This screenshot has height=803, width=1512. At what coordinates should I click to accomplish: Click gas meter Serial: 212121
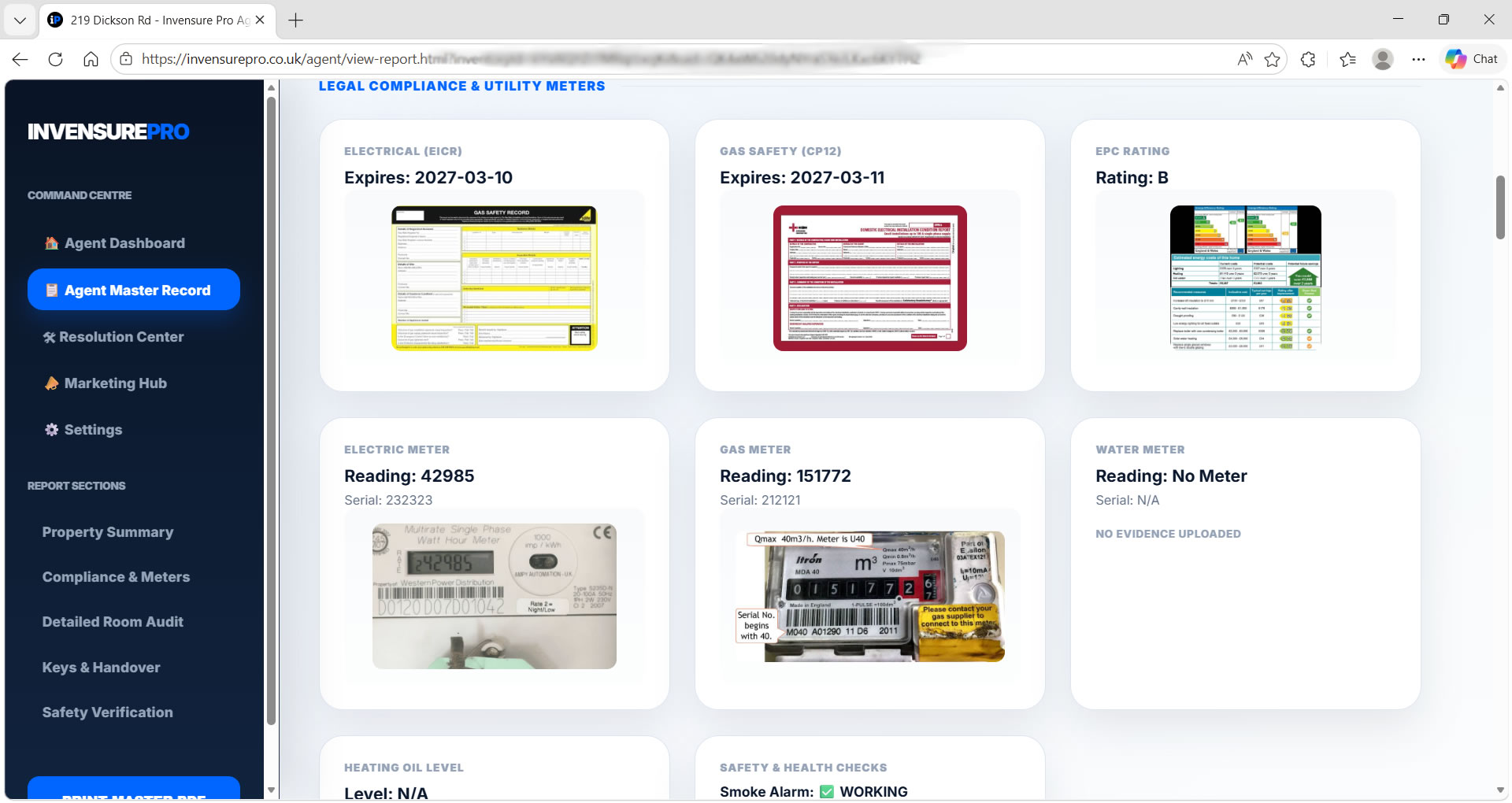pos(760,500)
